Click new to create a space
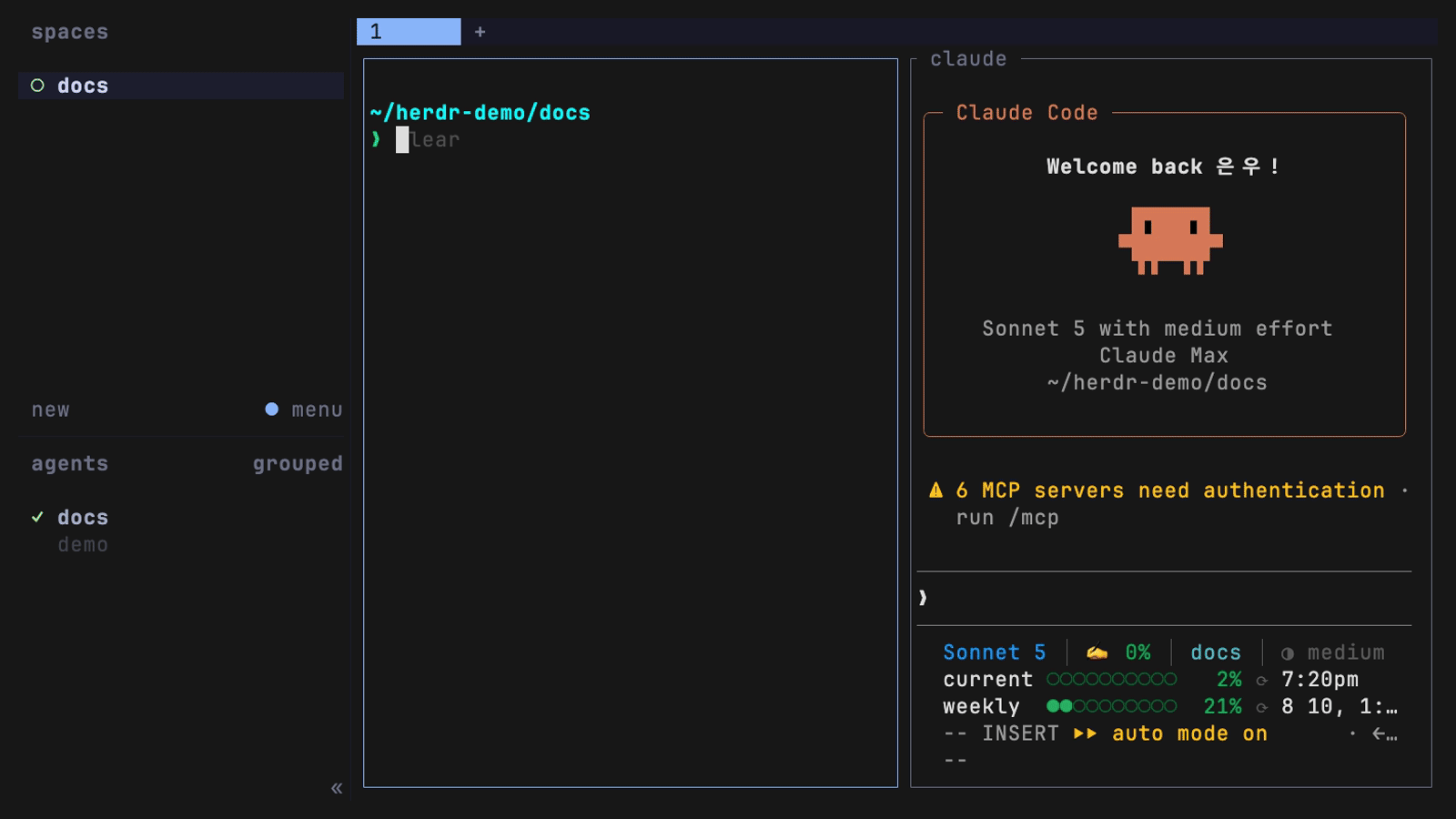Screen dimensions: 1456x819 click(51, 410)
